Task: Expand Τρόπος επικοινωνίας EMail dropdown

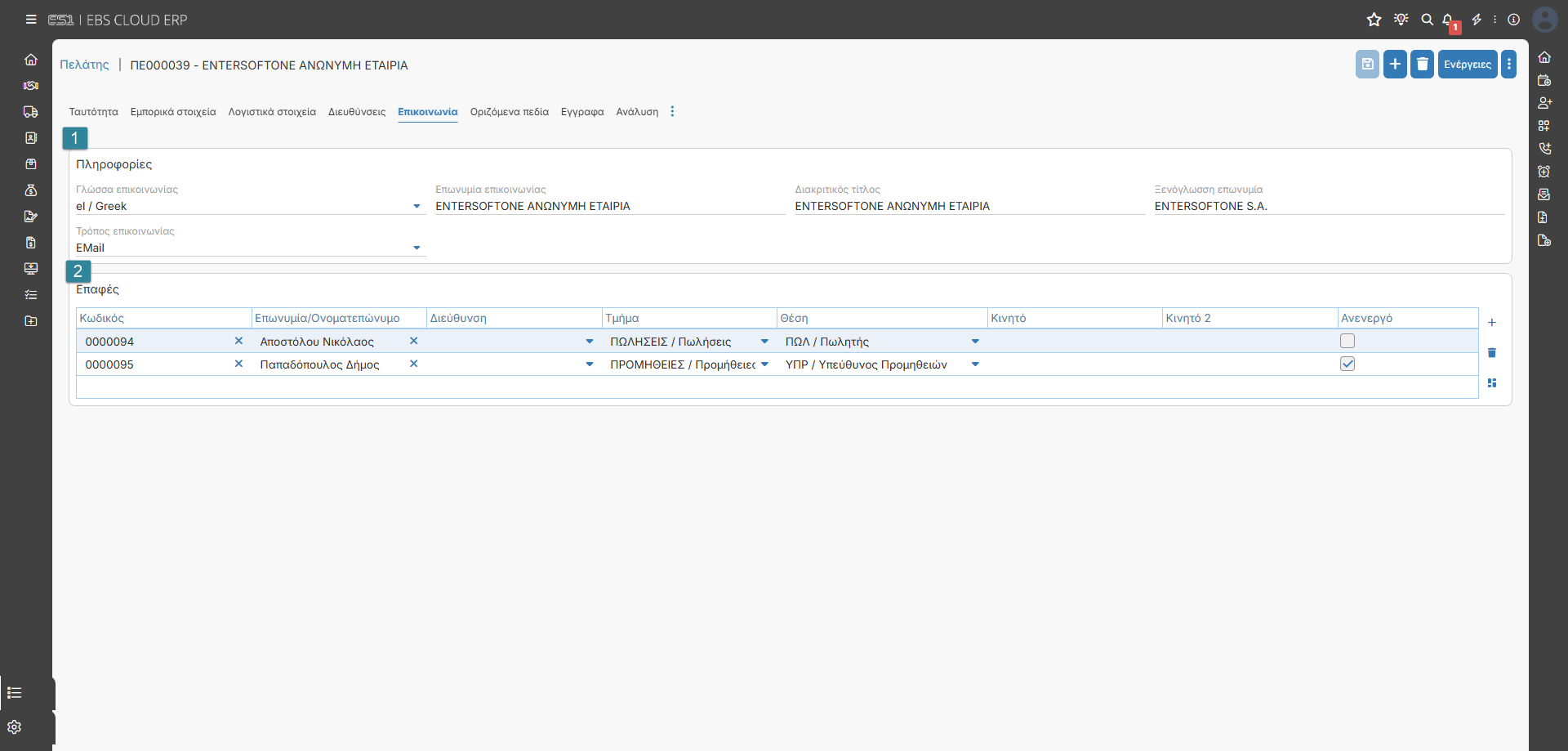Action: (x=417, y=248)
